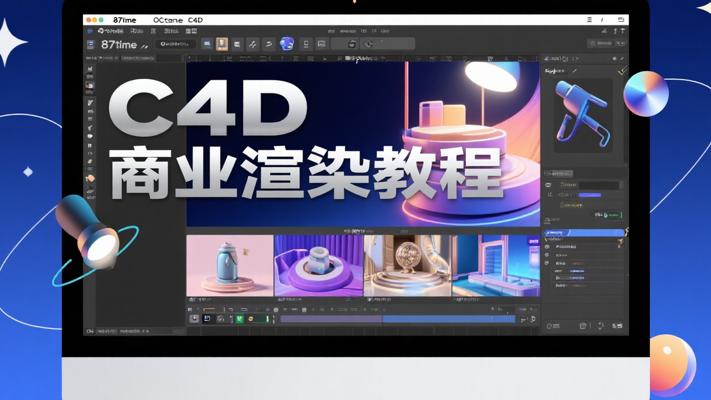Click the document icon beside 87time label
The width and height of the screenshot is (711, 400).
click(x=91, y=44)
